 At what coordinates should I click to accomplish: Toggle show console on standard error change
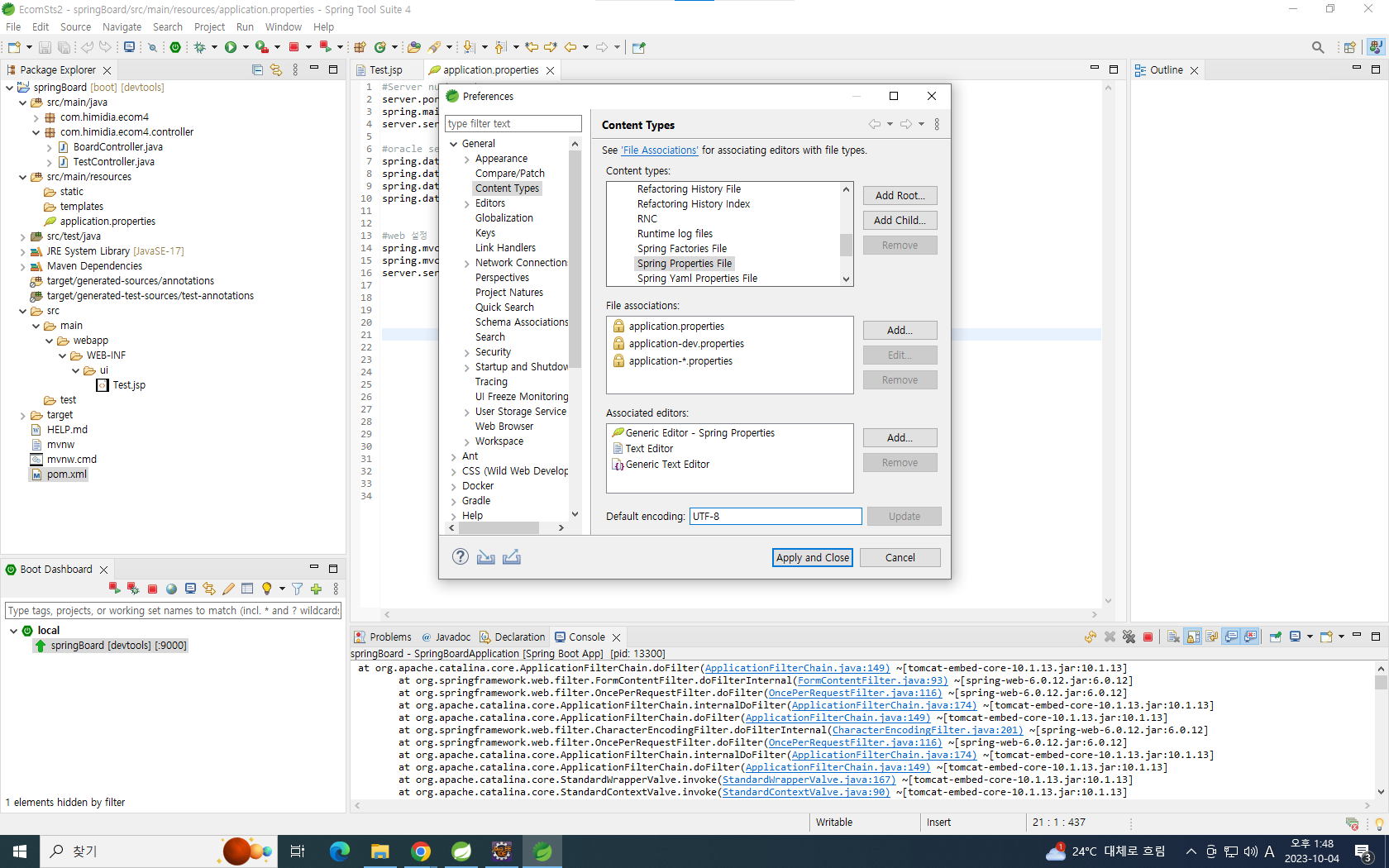[x=1251, y=637]
